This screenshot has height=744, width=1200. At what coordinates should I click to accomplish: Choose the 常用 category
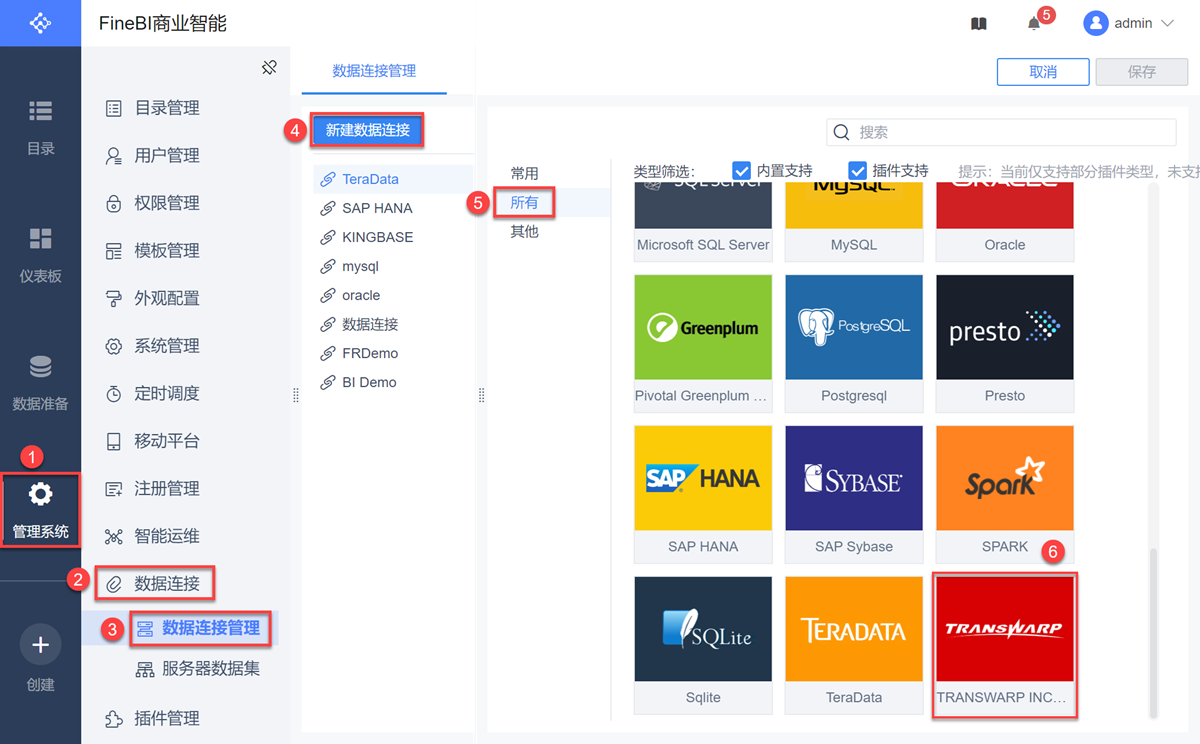[x=525, y=173]
